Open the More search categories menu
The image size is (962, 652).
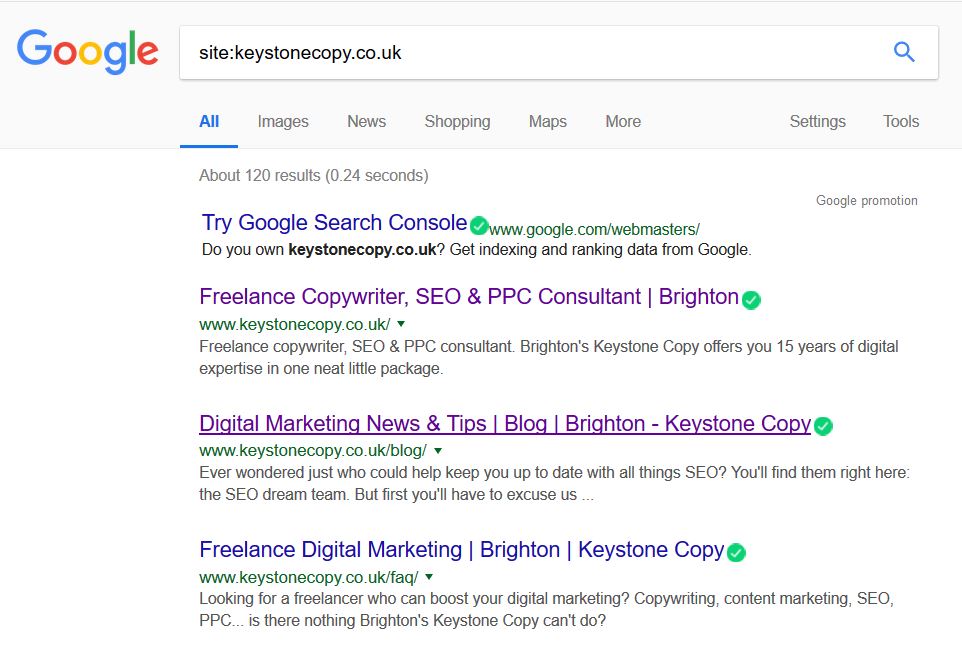pyautogui.click(x=623, y=121)
